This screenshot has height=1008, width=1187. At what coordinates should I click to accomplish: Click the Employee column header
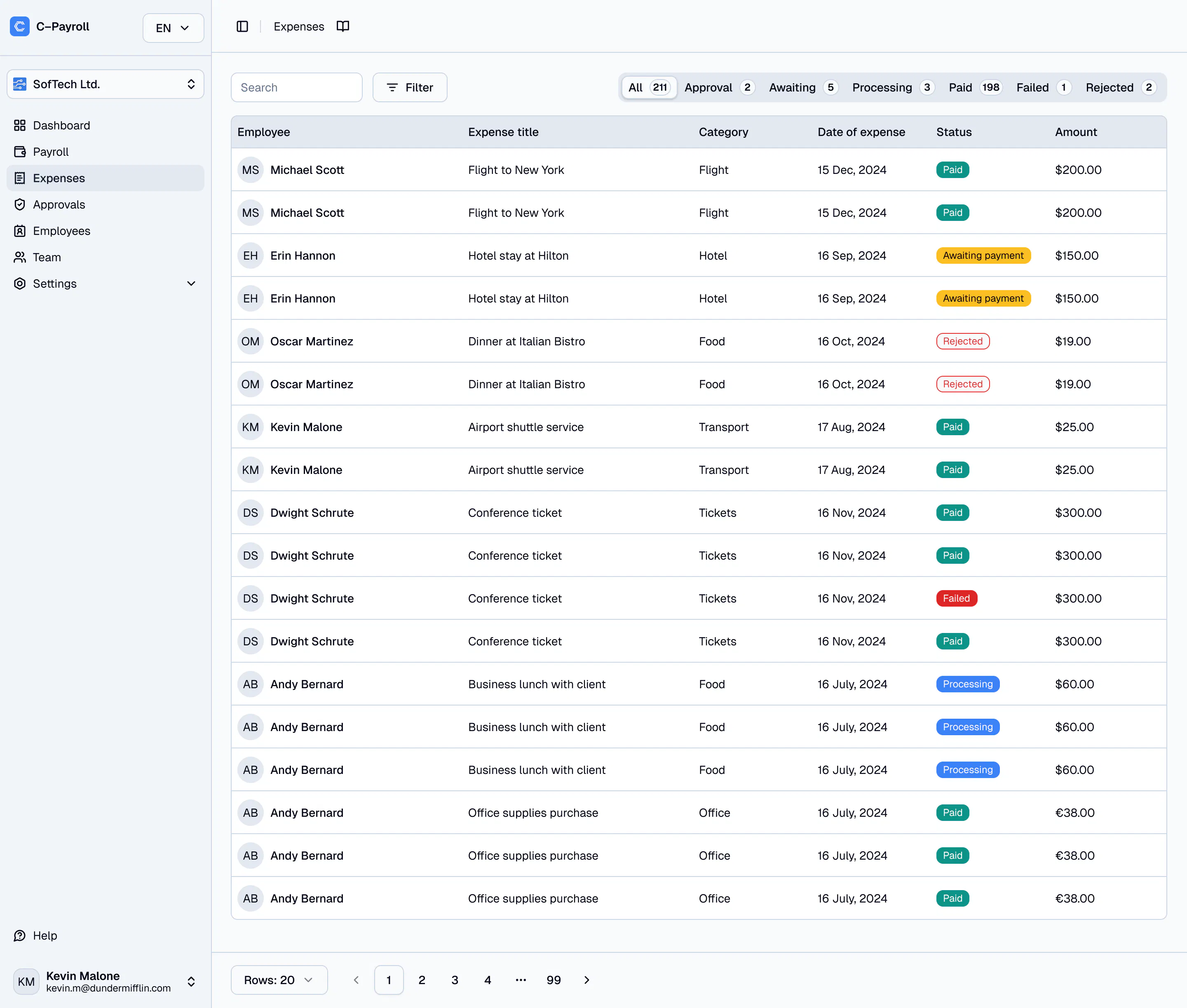point(263,132)
